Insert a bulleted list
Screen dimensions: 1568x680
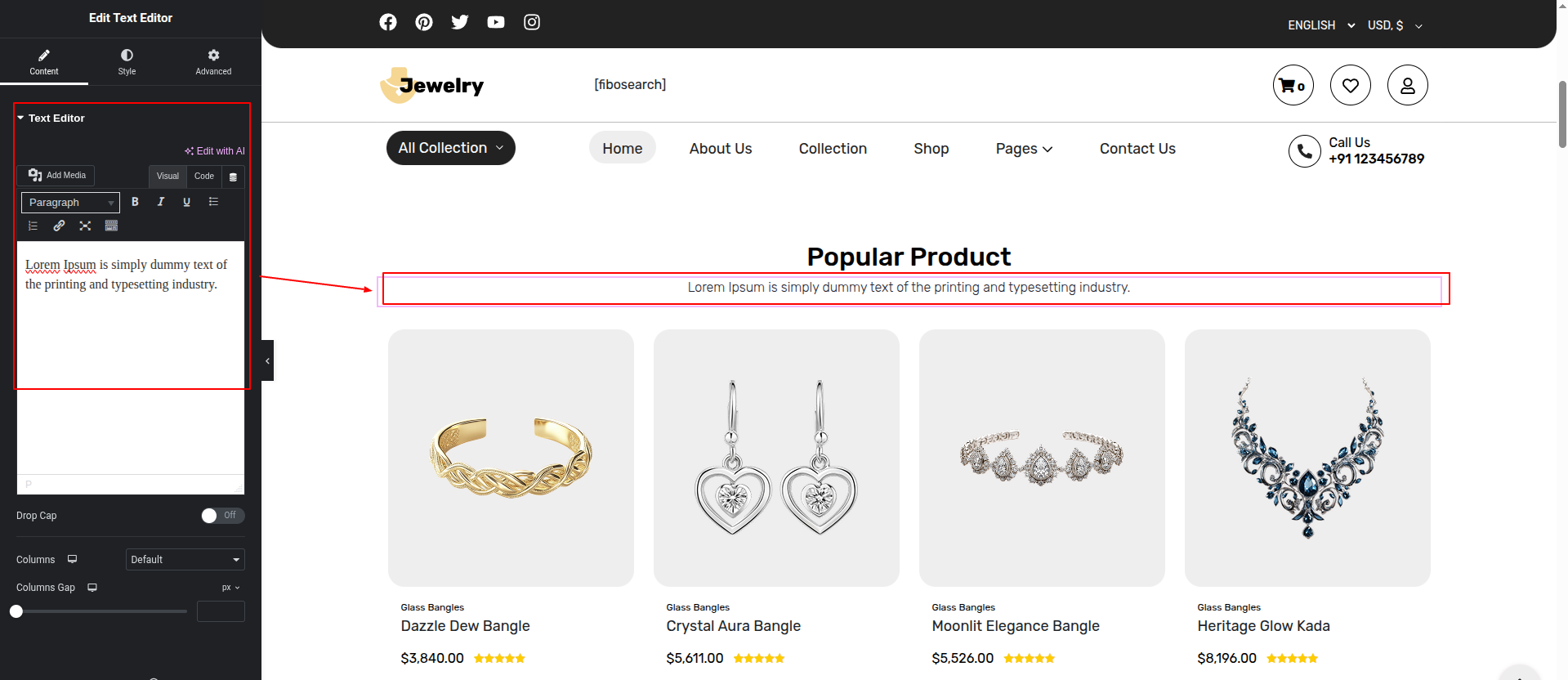coord(213,202)
